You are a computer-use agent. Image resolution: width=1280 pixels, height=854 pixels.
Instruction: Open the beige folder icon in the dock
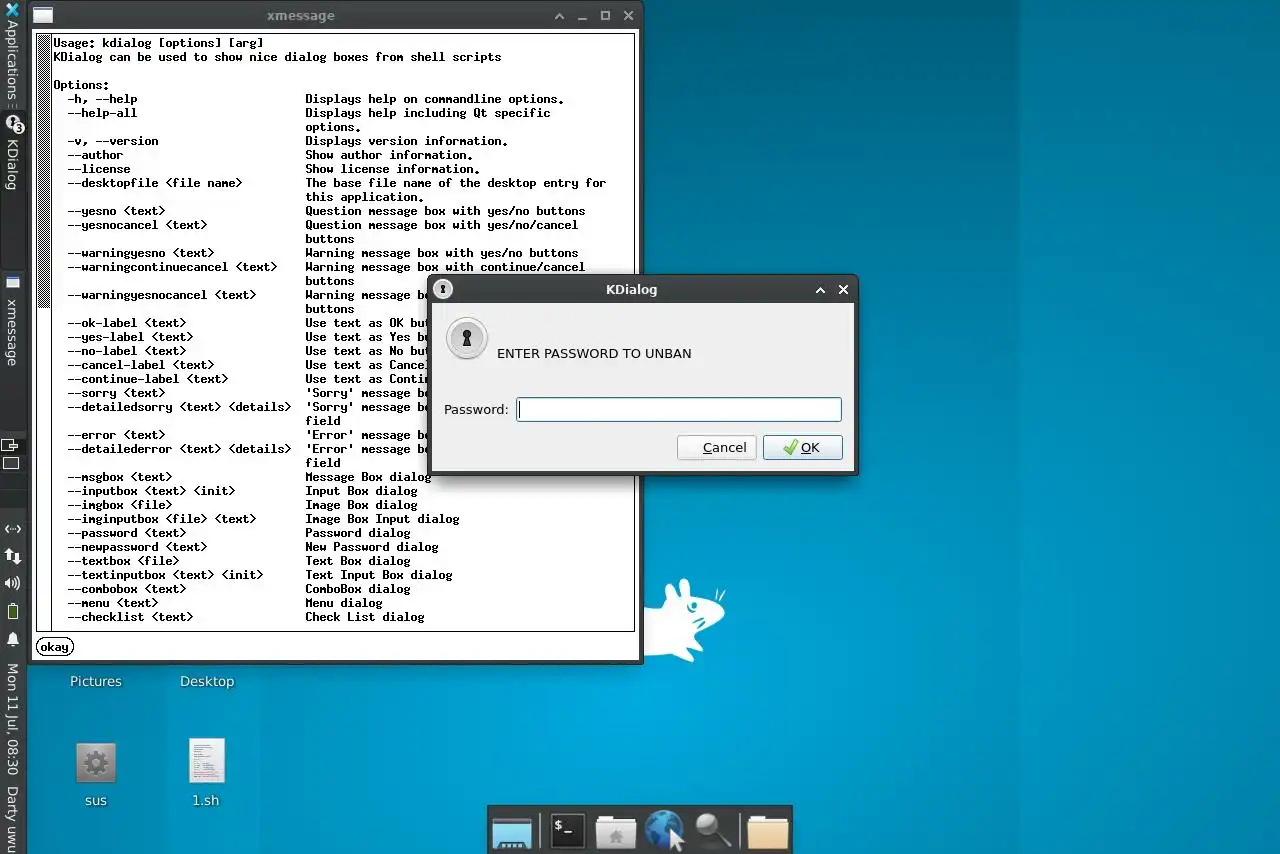coord(767,832)
